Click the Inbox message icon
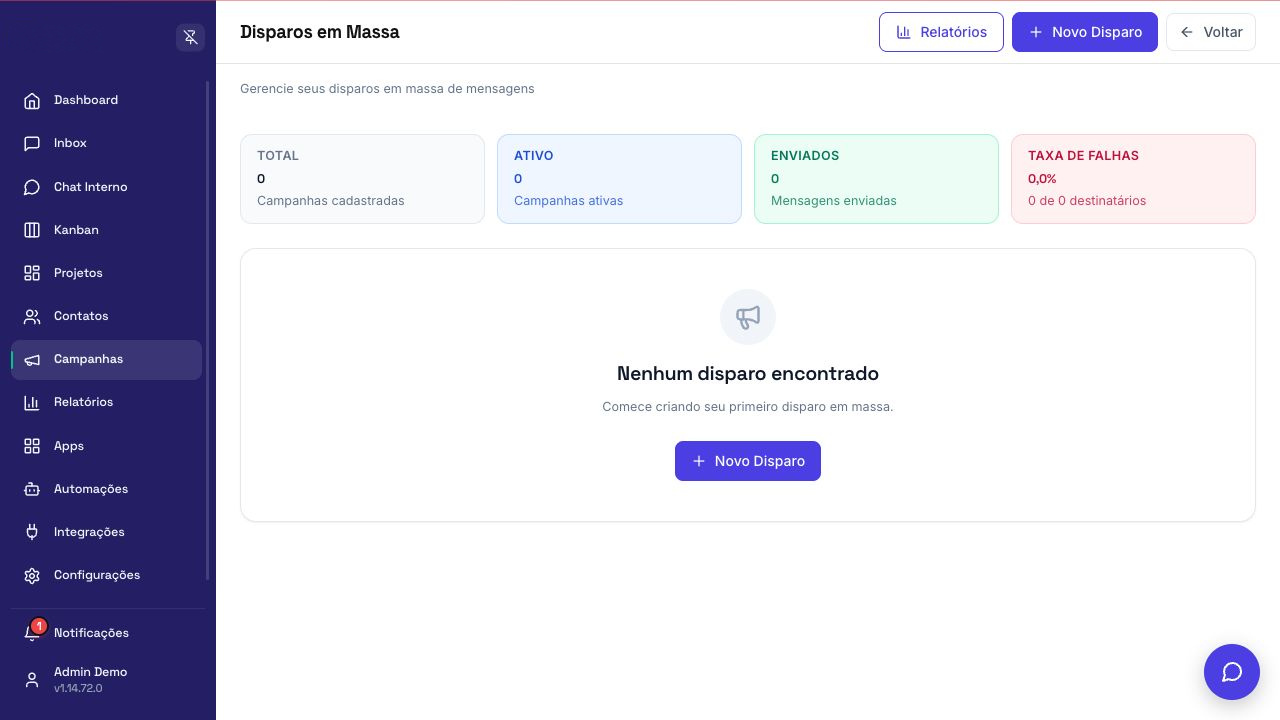 point(32,143)
